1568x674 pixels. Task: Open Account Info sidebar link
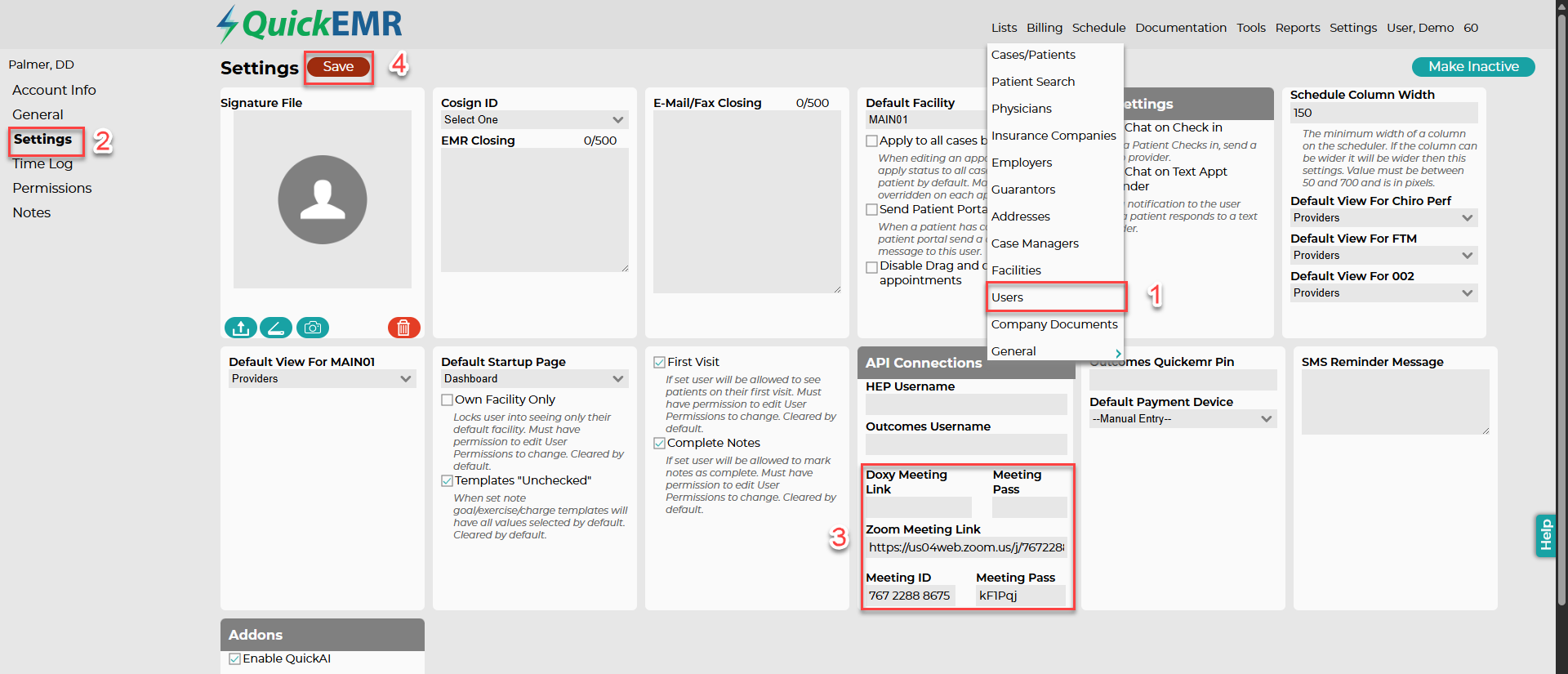(x=54, y=90)
